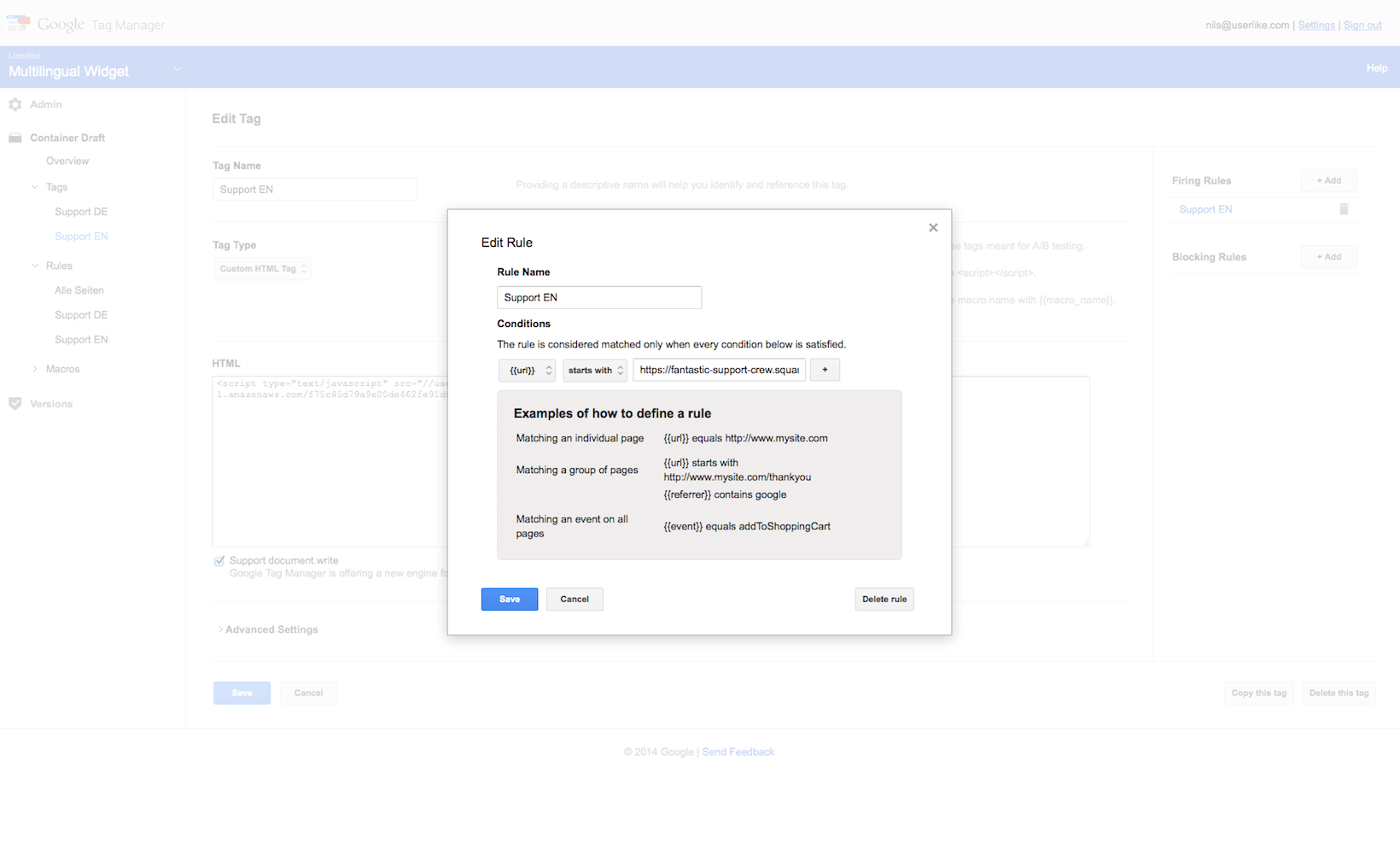Click Copy this tag button
Viewport: 1400px width, 842px height.
point(1259,693)
